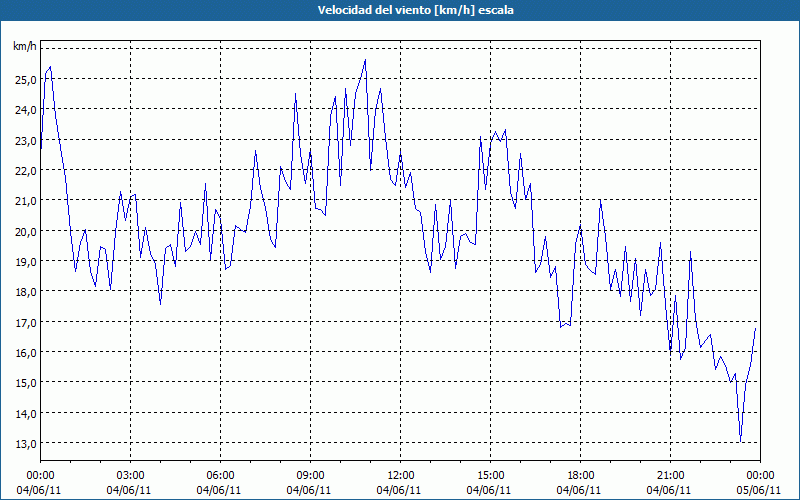800x500 pixels.
Task: Click the 18,0 y-axis label
Action: 27,292
